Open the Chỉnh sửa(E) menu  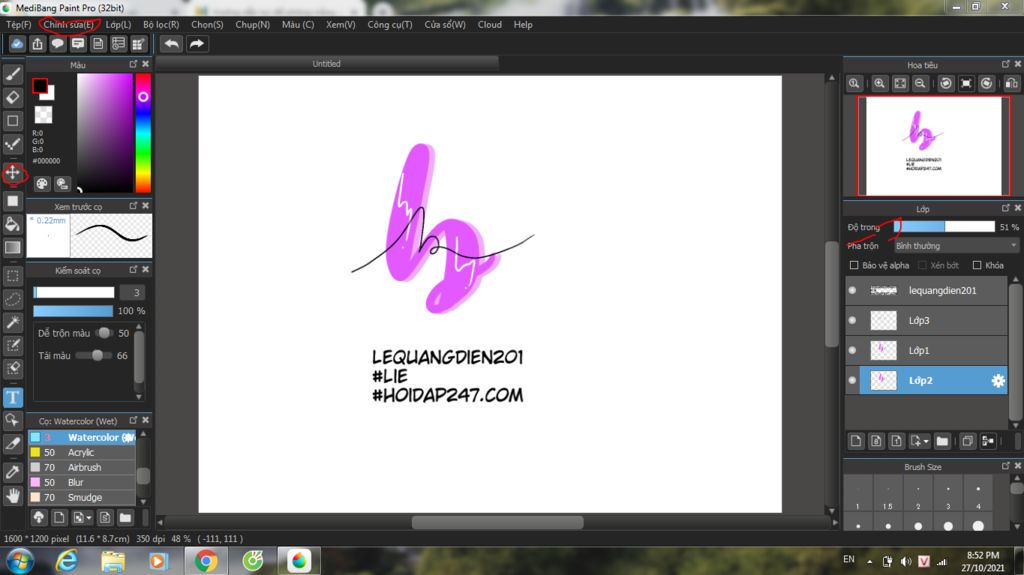coord(69,24)
